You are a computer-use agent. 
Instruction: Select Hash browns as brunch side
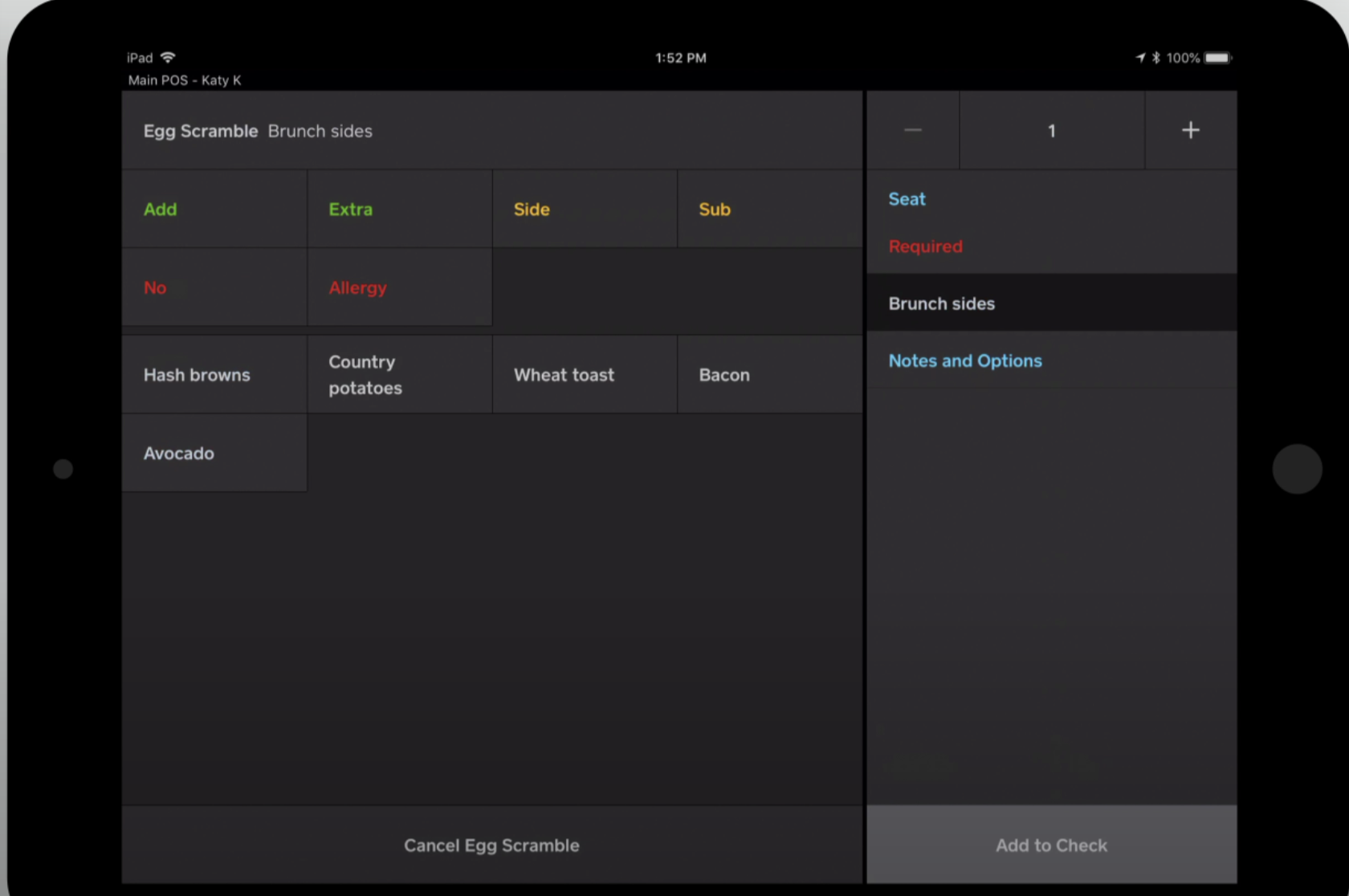(214, 375)
